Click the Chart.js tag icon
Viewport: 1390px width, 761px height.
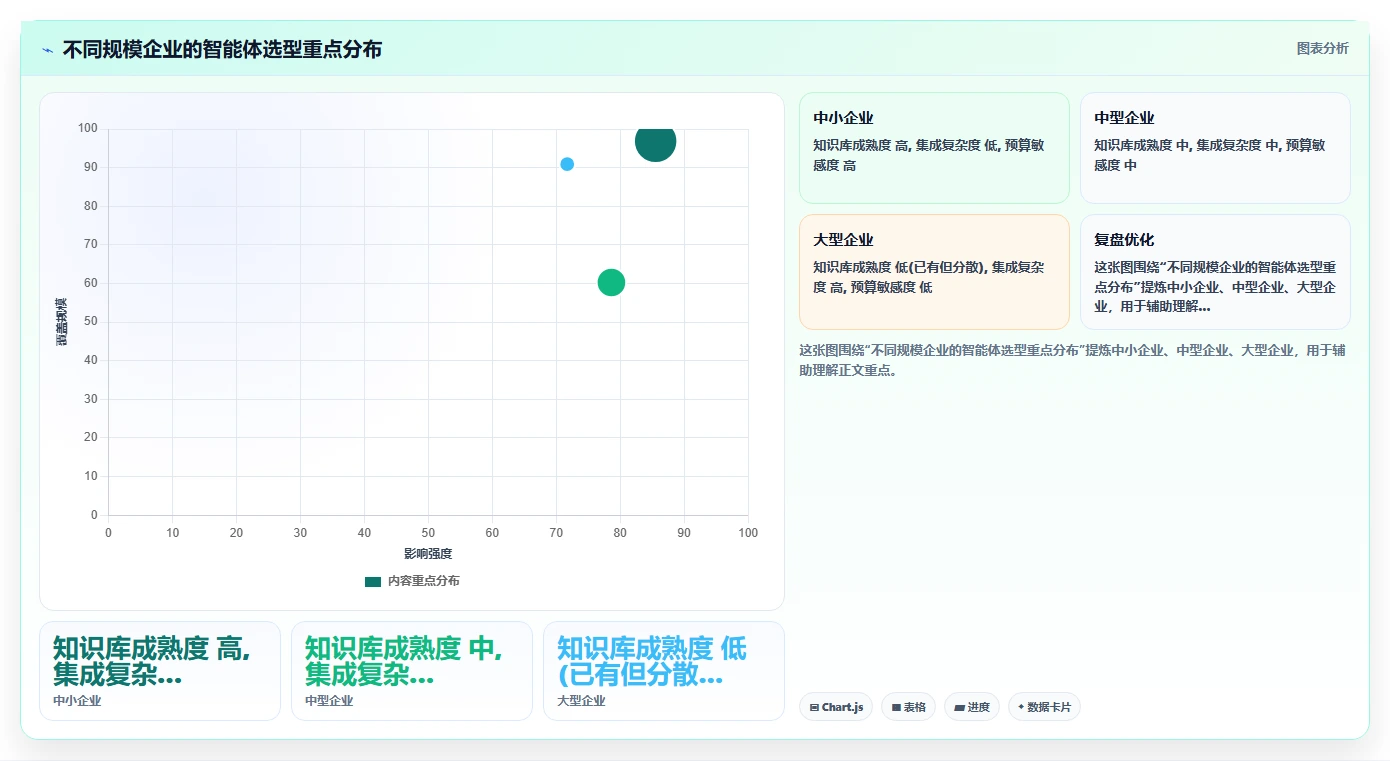(814, 708)
